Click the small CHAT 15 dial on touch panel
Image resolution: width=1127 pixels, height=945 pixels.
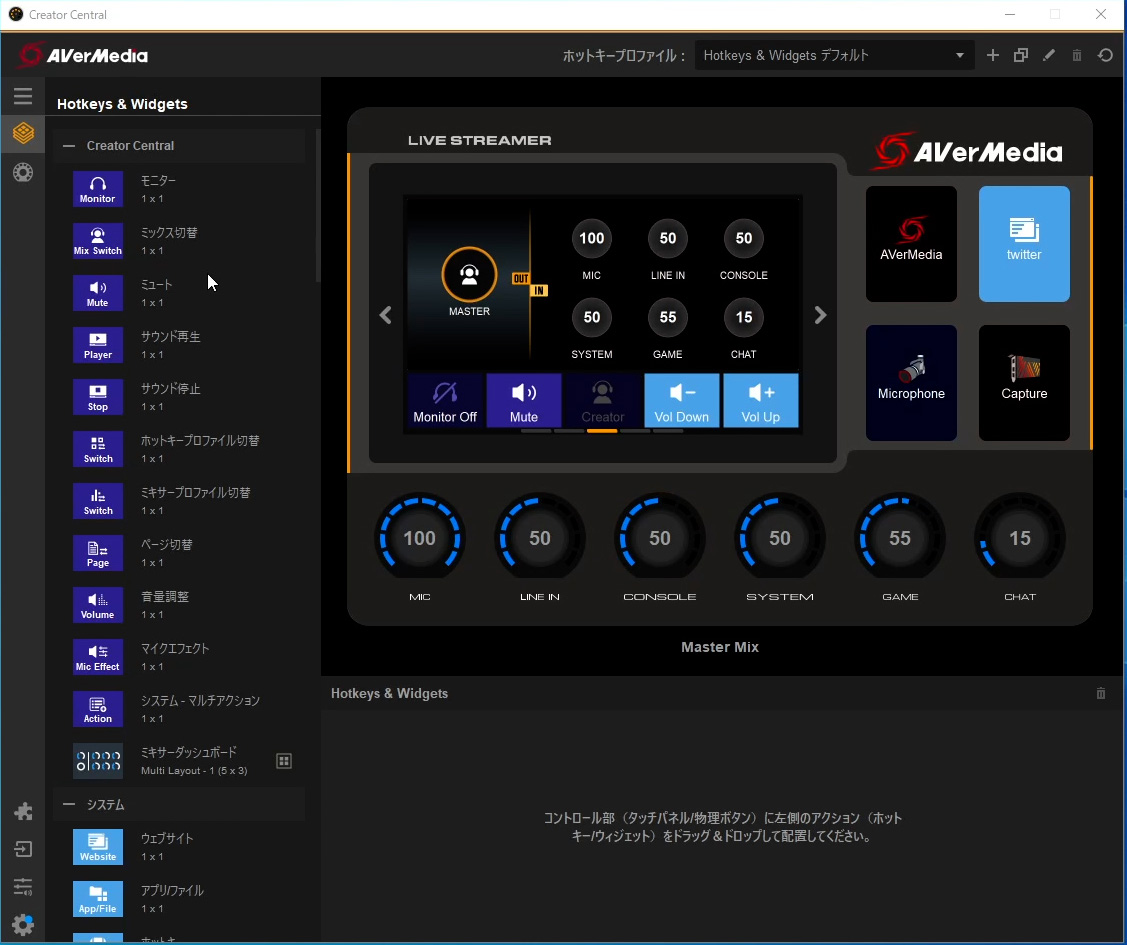pos(744,318)
